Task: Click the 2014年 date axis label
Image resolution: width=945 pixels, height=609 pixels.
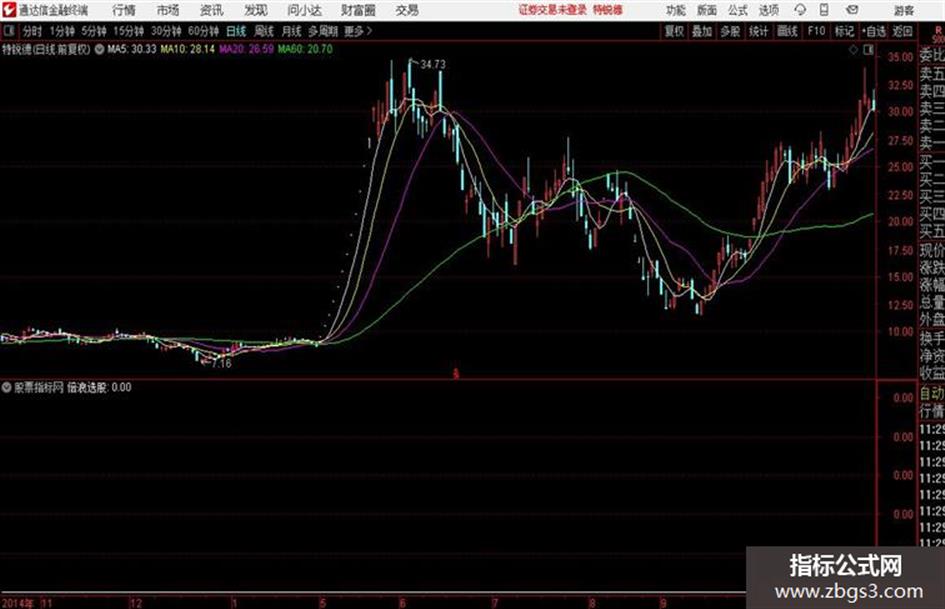Action: [x=17, y=603]
